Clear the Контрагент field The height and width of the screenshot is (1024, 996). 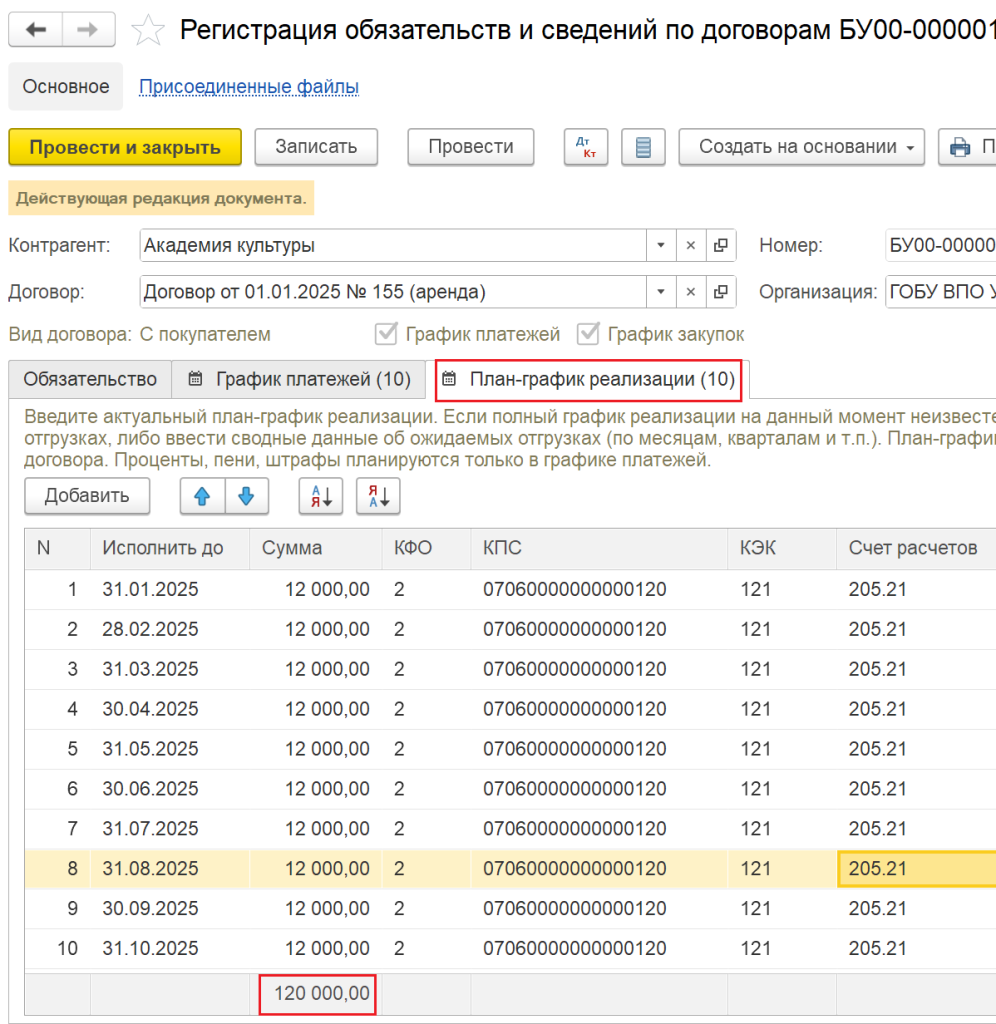[x=690, y=246]
